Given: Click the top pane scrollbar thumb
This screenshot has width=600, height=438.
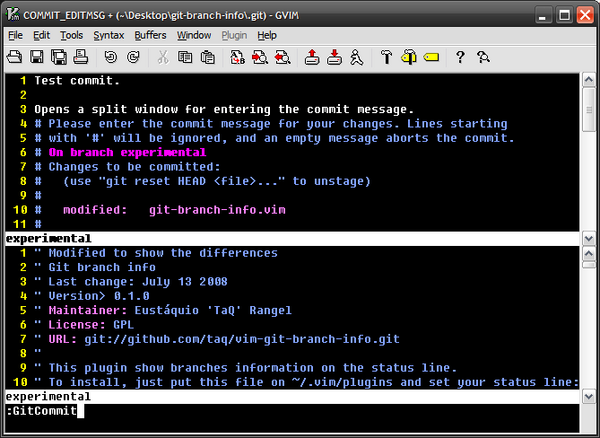Looking at the screenshot, I should point(589,110).
